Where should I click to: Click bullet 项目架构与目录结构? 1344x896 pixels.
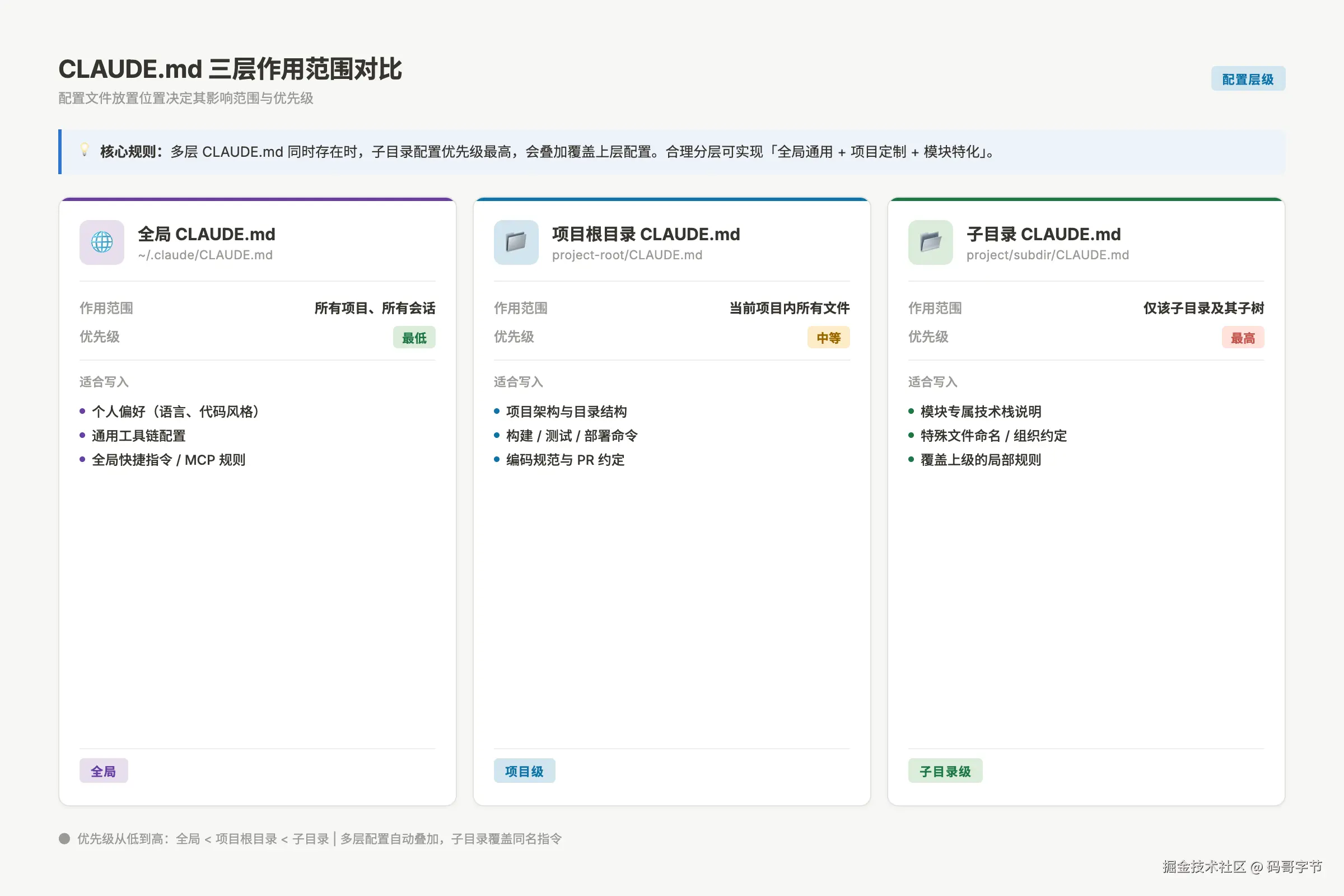566,412
